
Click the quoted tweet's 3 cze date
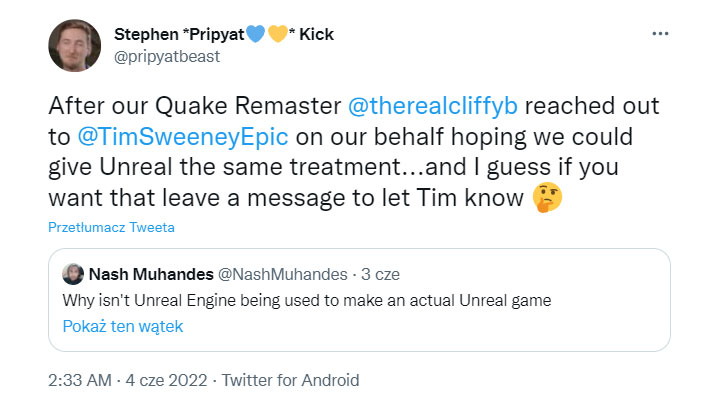point(379,274)
